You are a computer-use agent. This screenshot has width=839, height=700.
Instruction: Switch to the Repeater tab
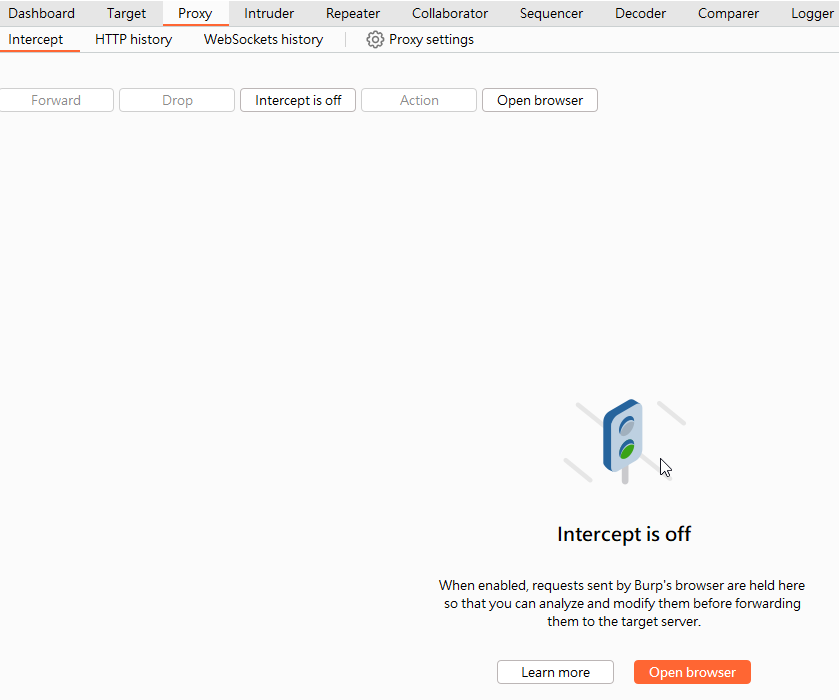tap(353, 13)
